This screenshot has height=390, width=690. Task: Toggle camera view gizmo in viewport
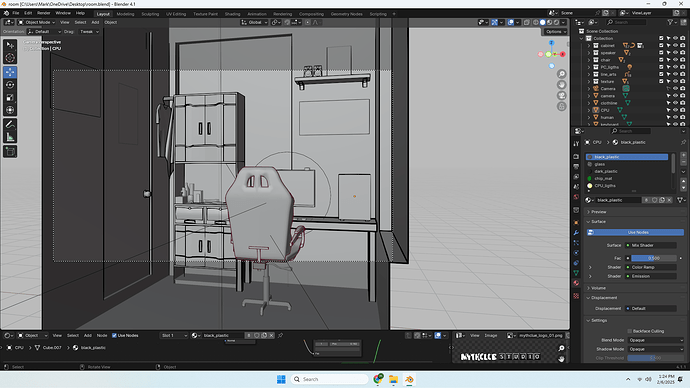click(x=562, y=96)
